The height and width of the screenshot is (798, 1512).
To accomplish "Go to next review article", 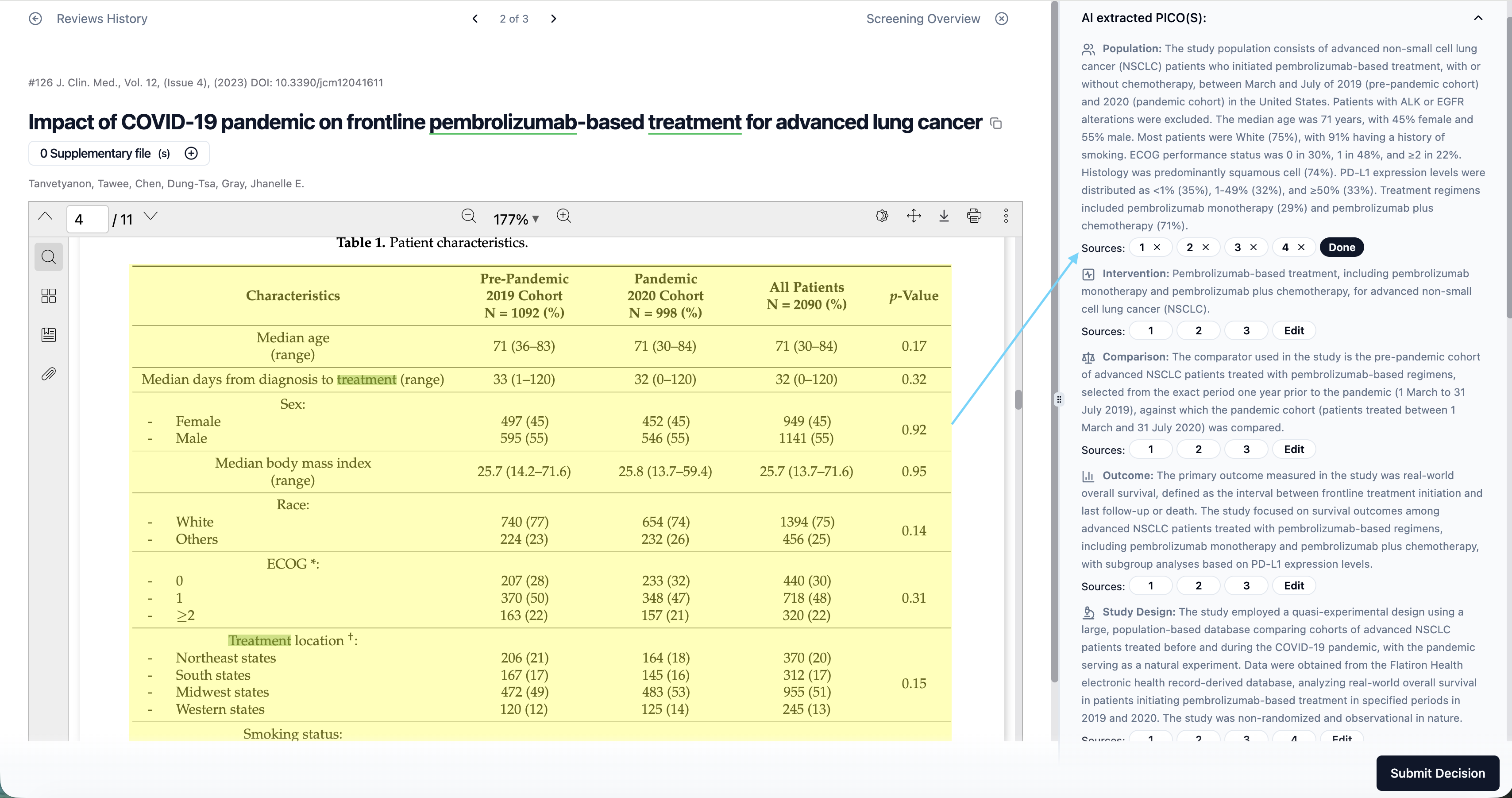I will (553, 19).
